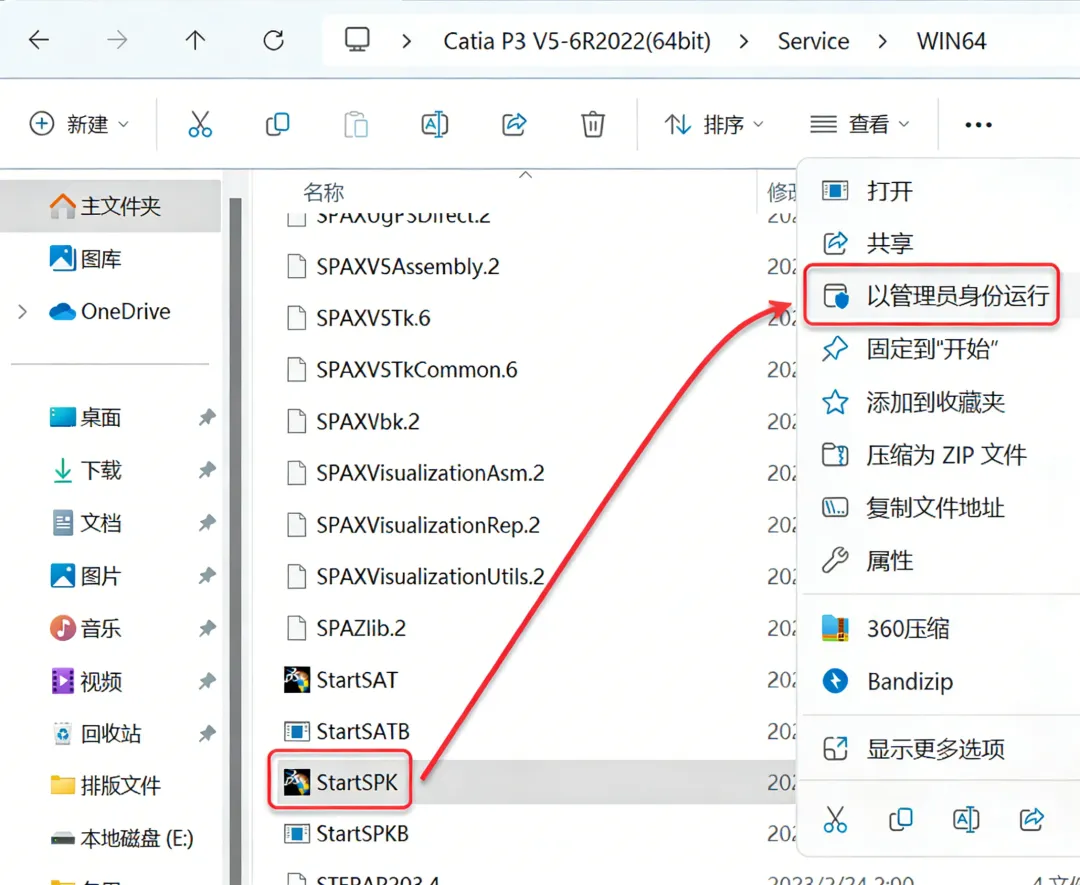Screen dimensions: 1080x885
Task: Cut the selection with toolbar scissors
Action: click(x=200, y=124)
